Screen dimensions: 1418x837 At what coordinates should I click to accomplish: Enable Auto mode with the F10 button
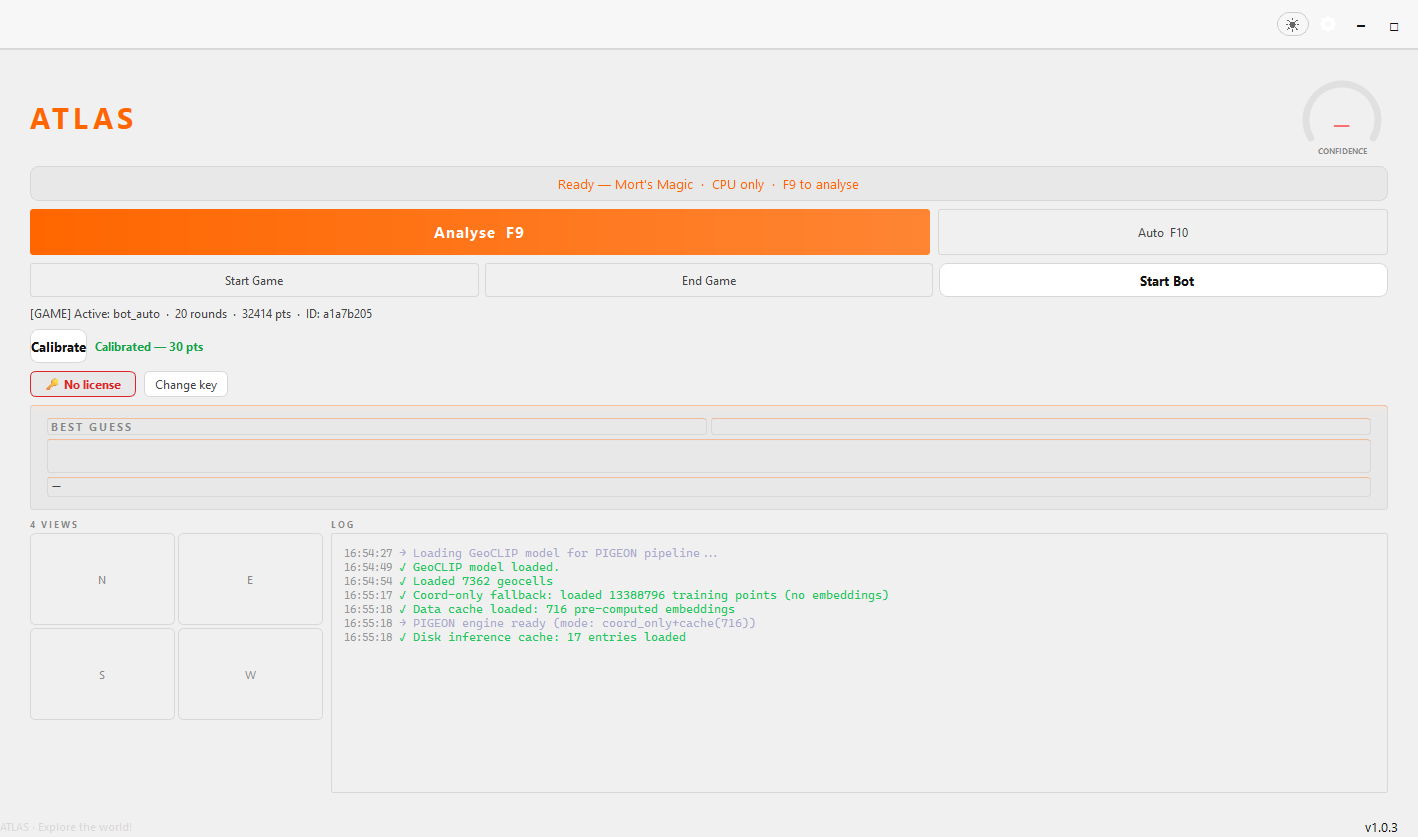coord(1162,231)
